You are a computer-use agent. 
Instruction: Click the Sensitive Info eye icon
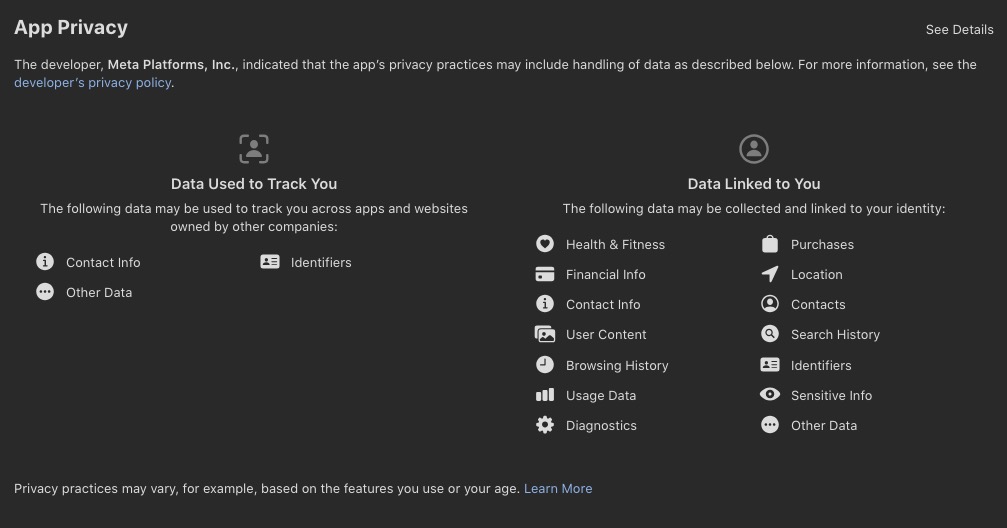coord(769,394)
